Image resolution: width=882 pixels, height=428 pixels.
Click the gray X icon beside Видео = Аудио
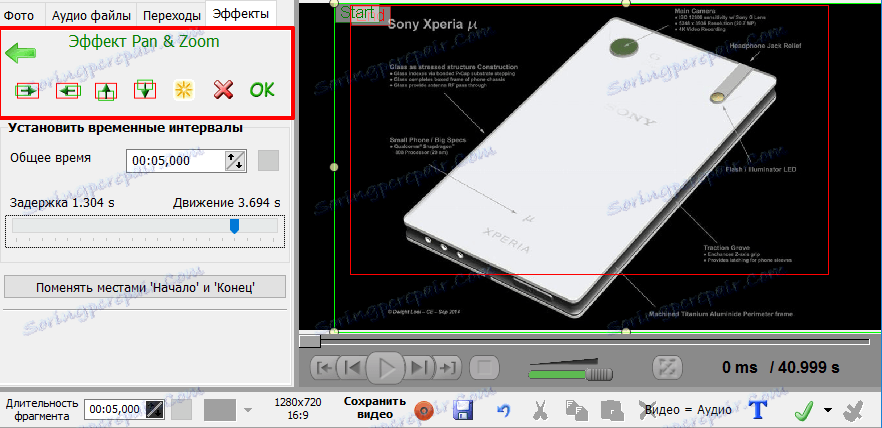[x=646, y=410]
